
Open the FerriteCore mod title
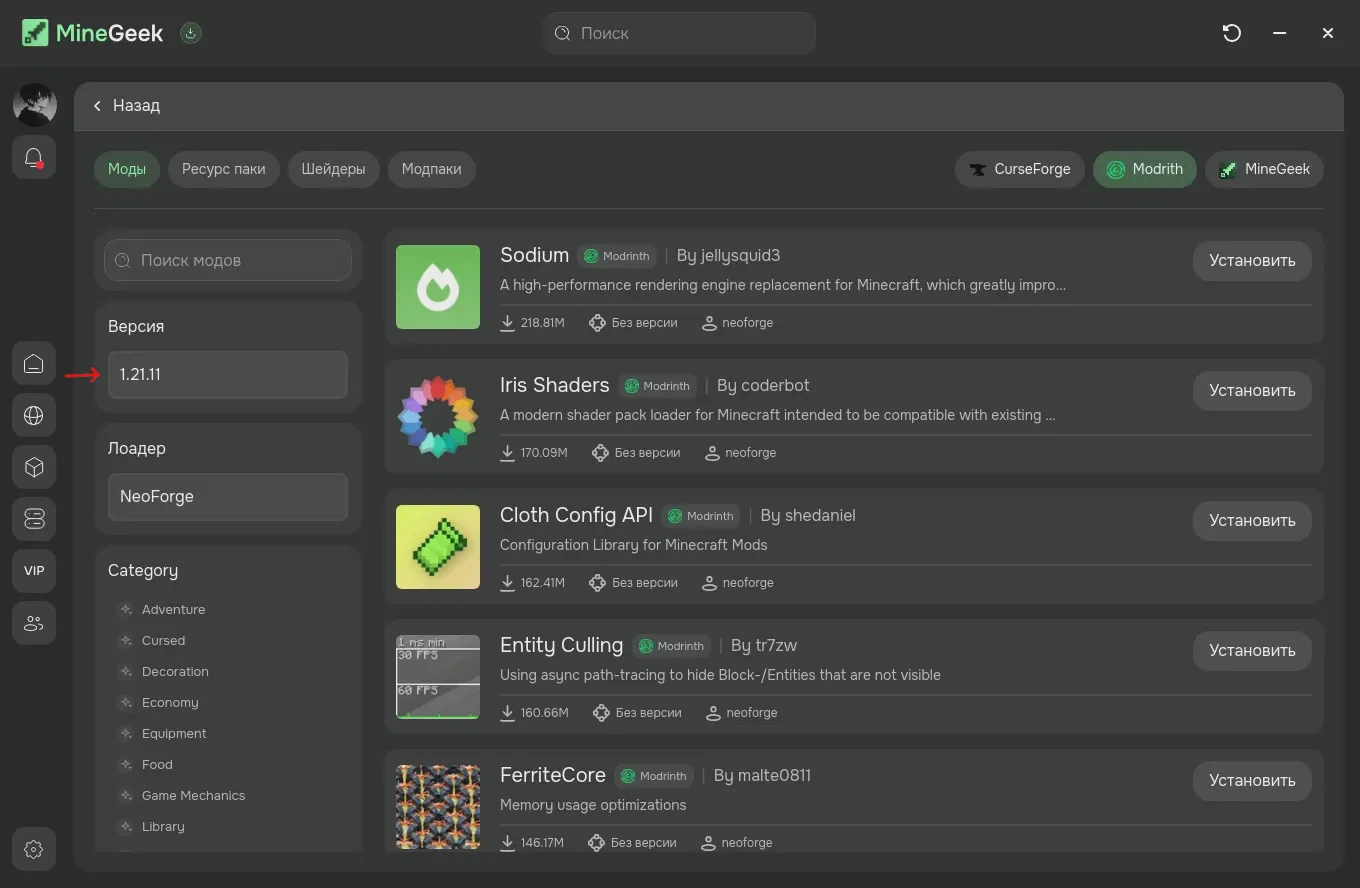pyautogui.click(x=553, y=775)
